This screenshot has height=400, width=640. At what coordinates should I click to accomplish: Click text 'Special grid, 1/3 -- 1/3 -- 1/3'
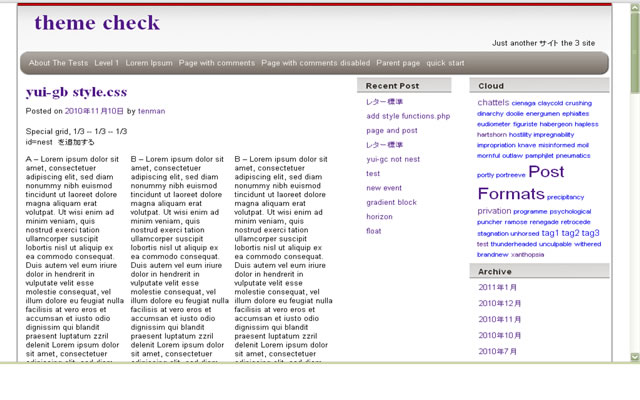(76, 131)
